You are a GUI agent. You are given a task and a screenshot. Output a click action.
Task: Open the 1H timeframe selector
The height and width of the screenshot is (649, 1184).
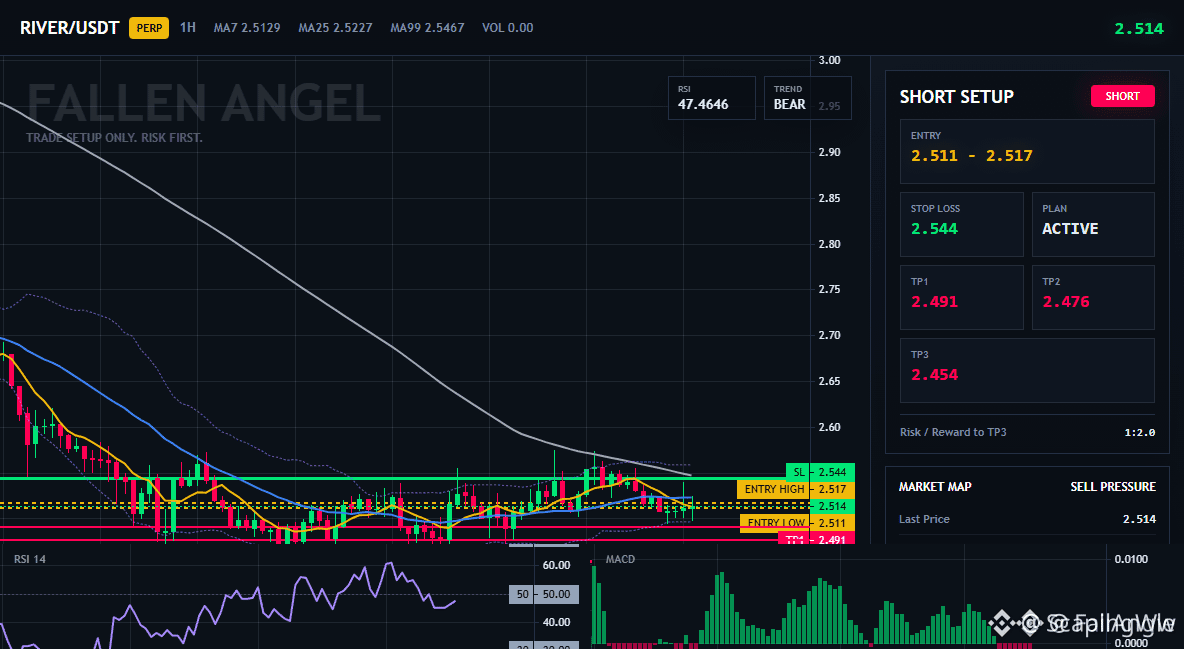pyautogui.click(x=188, y=28)
